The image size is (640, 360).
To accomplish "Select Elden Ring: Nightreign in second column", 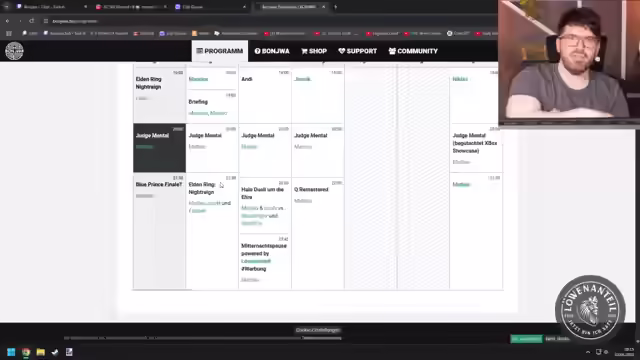I will coord(212,231).
